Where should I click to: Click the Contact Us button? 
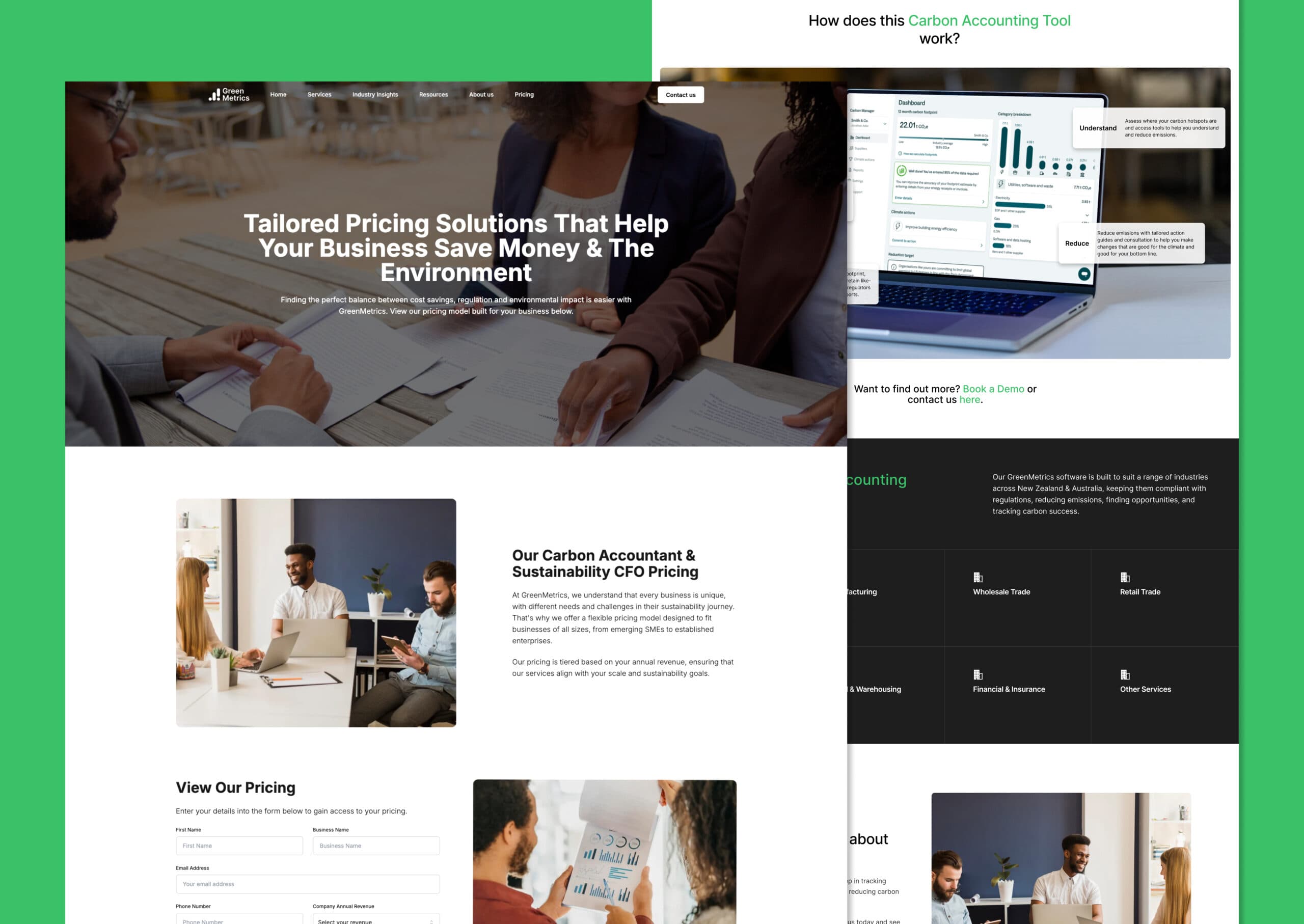pyautogui.click(x=680, y=95)
